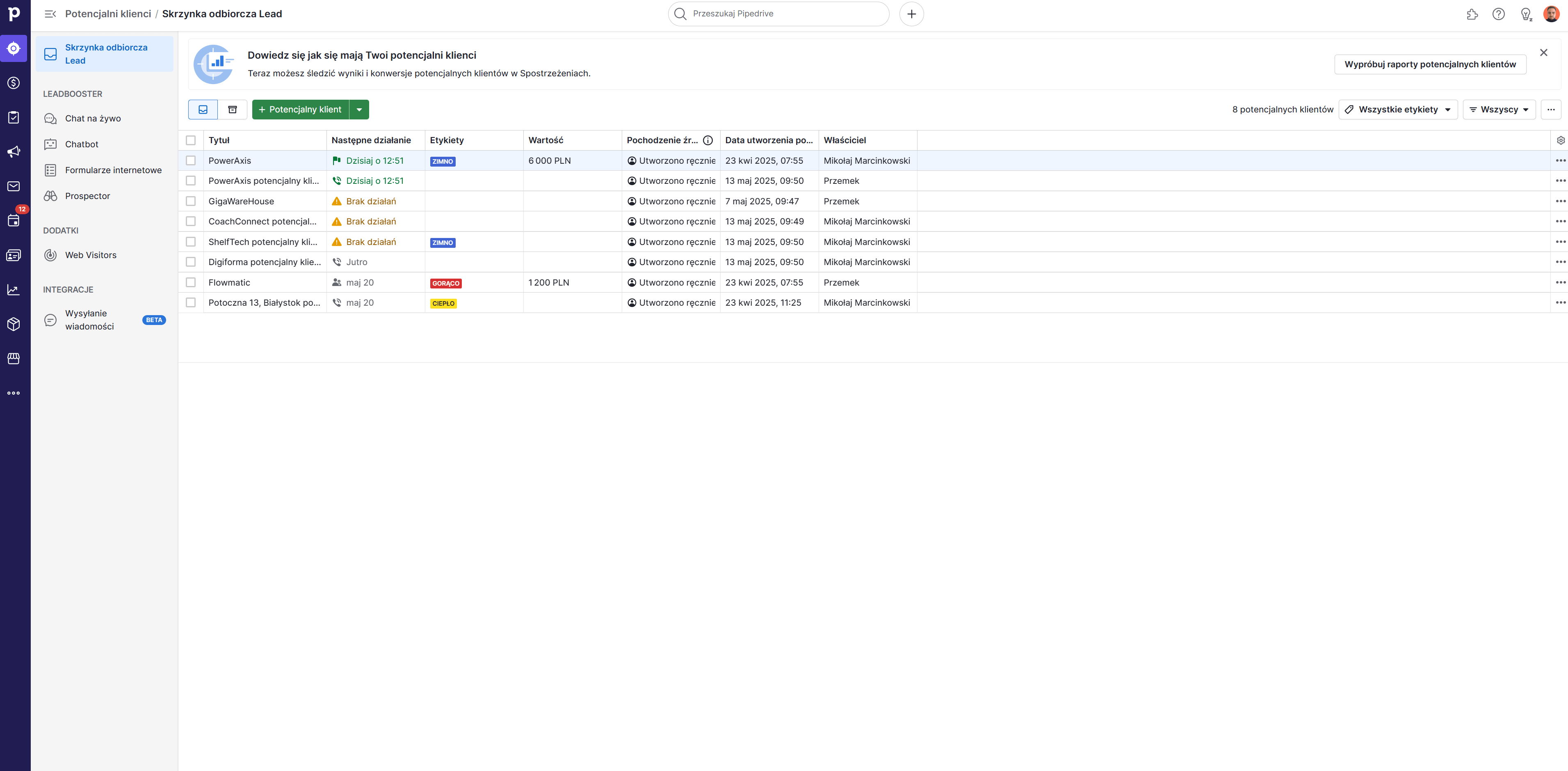Viewport: 1568px width, 771px height.
Task: Open the user profile avatar
Action: click(x=1552, y=14)
